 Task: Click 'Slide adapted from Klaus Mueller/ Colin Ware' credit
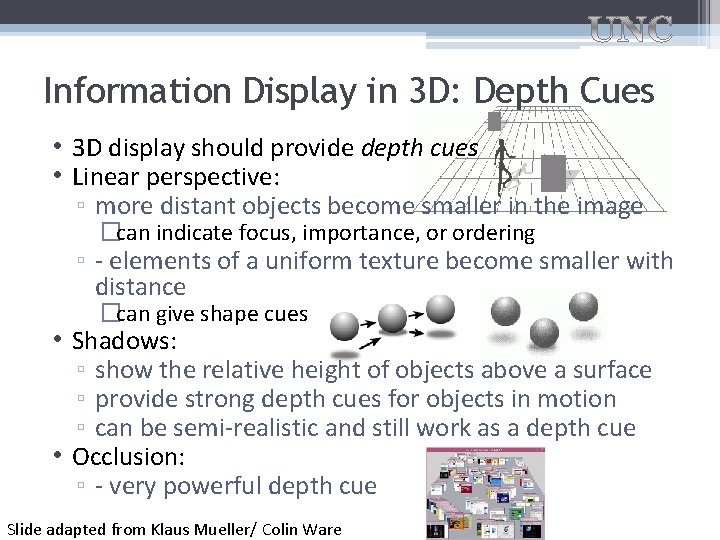[174, 529]
